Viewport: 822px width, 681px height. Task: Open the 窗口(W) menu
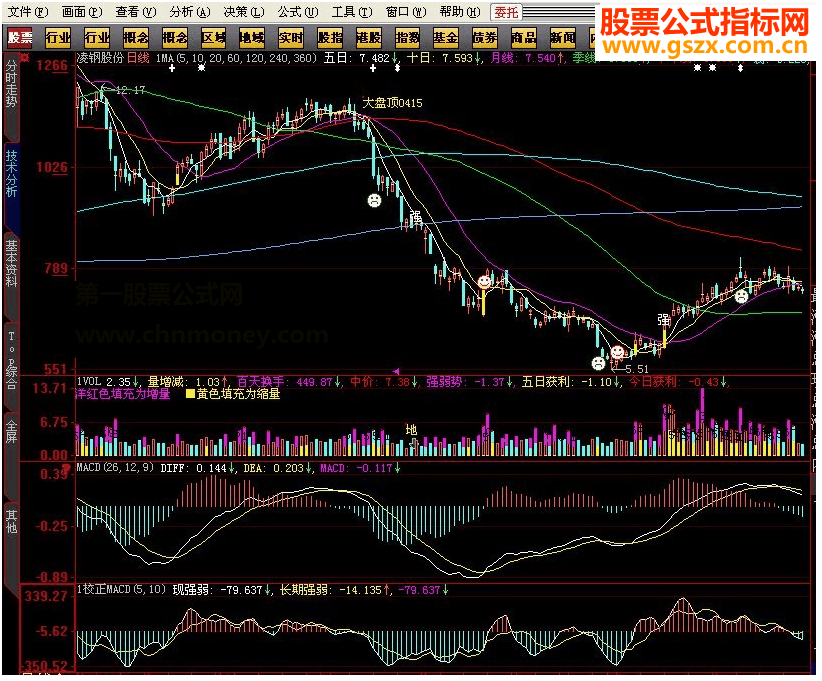coord(405,12)
